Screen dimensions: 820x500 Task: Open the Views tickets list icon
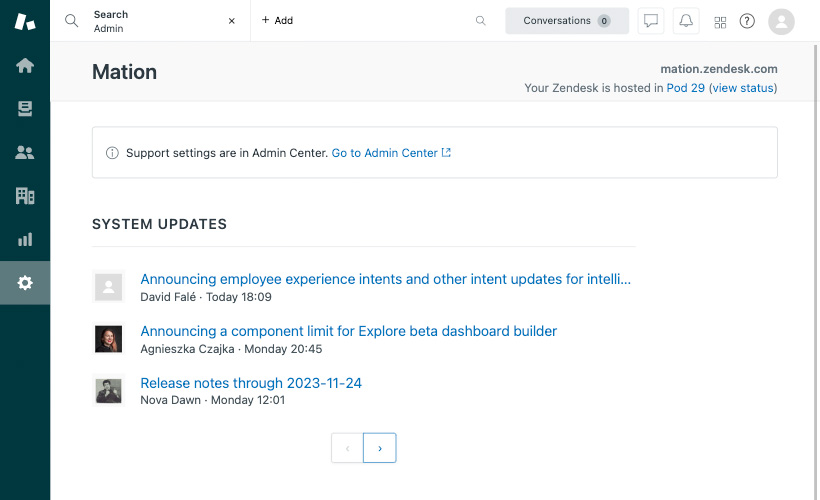point(25,109)
